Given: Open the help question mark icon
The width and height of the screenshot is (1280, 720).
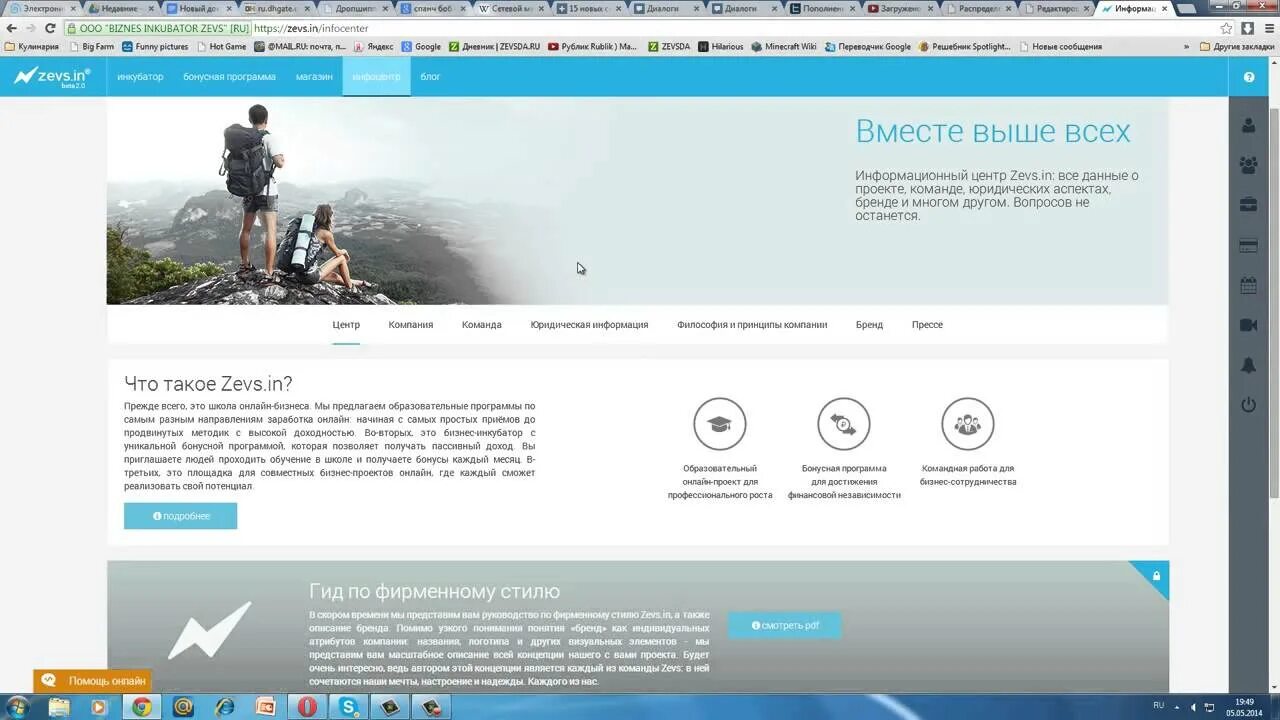Looking at the screenshot, I should tap(1249, 77).
